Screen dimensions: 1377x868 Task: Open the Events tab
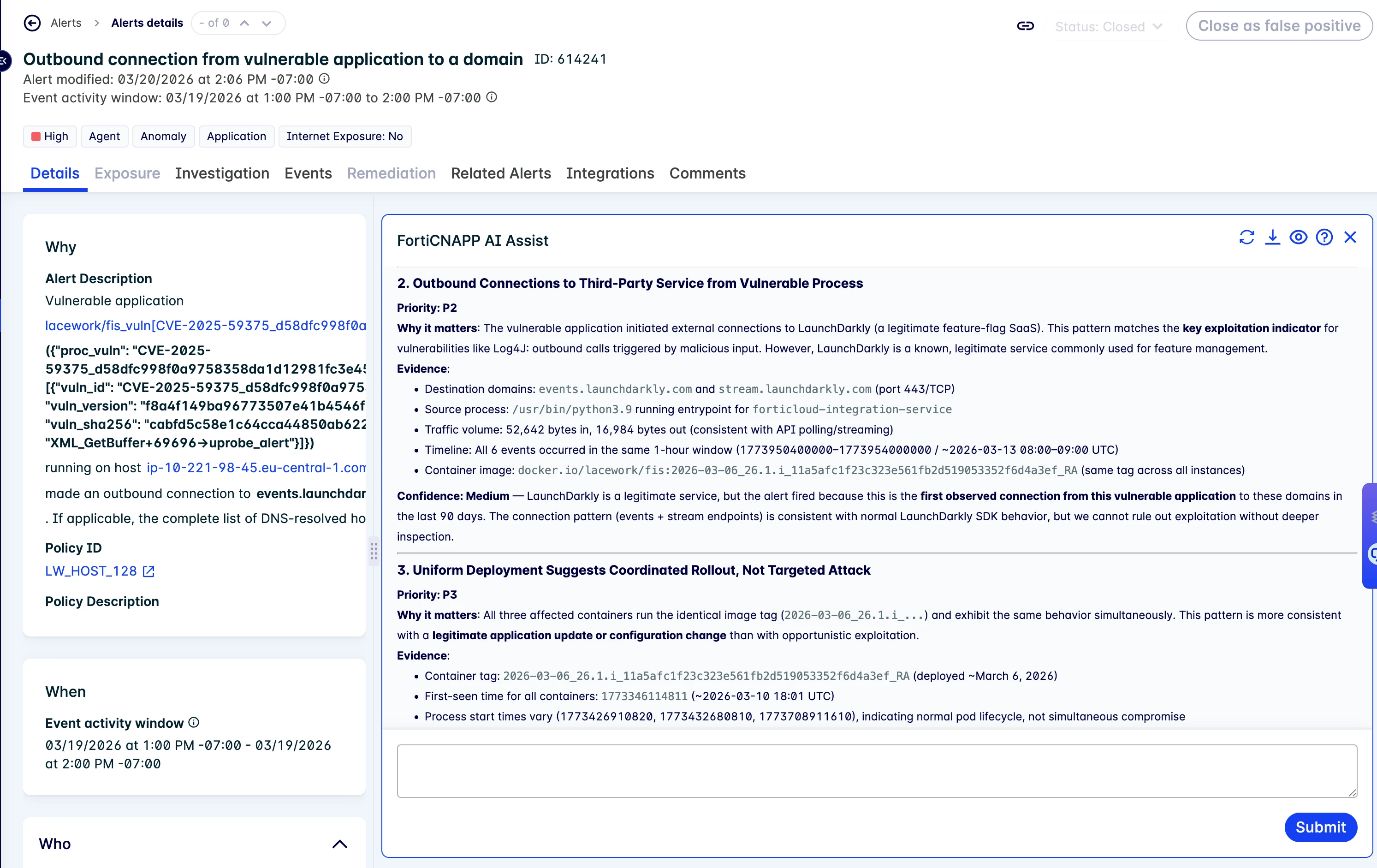coord(308,173)
